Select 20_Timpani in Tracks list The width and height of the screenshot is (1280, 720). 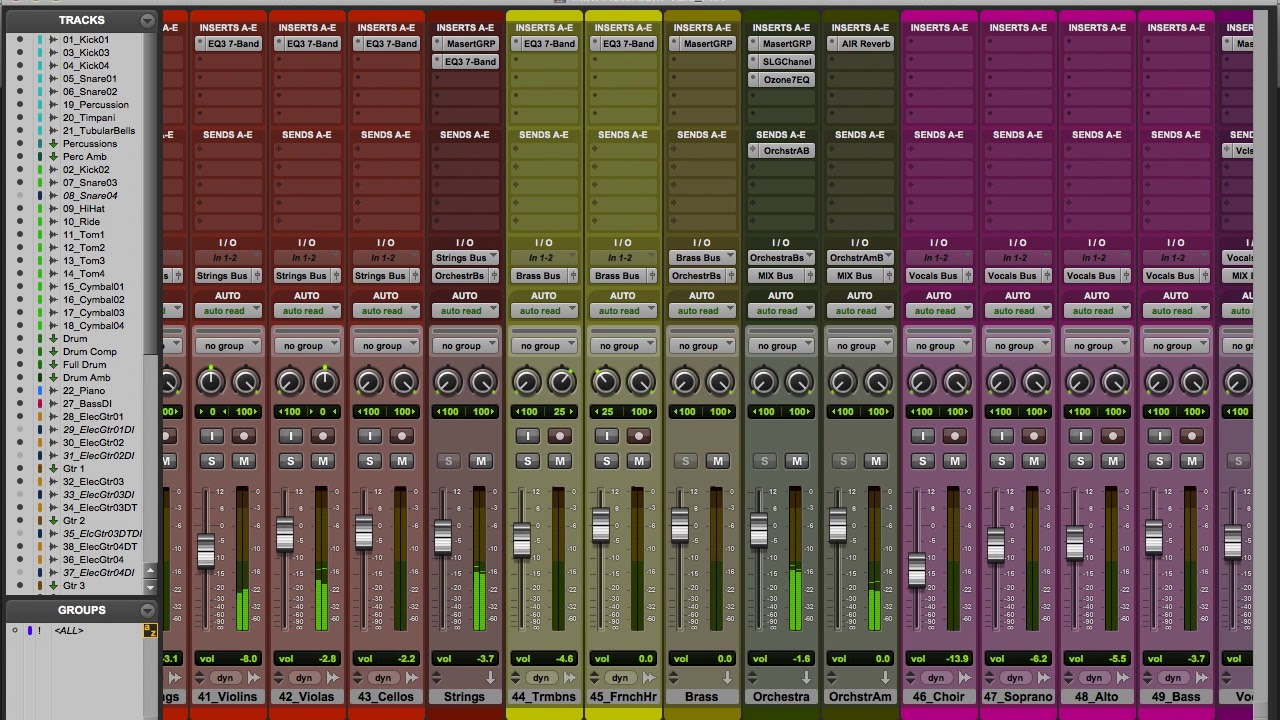(89, 118)
